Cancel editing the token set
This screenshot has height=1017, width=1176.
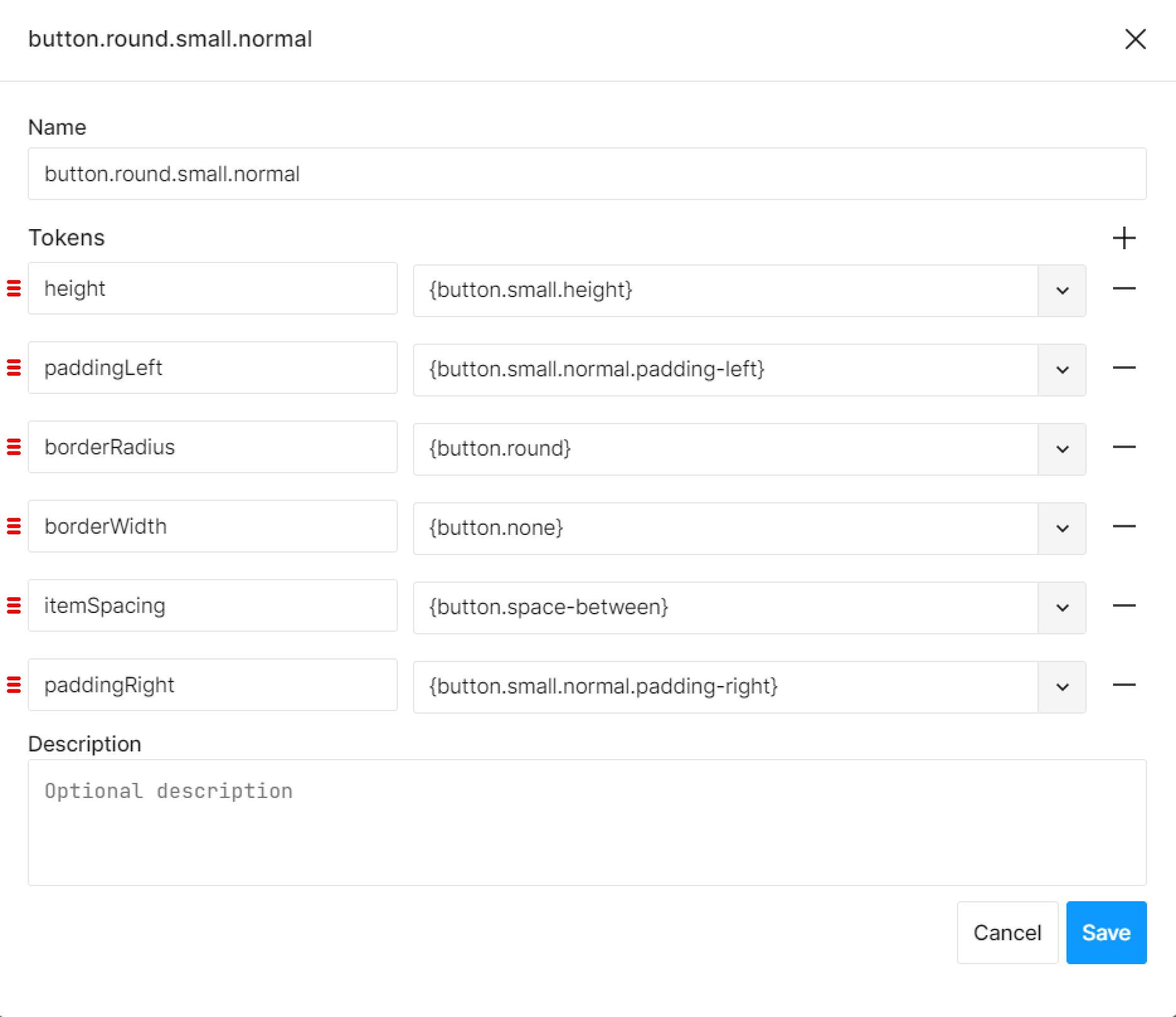tap(1007, 933)
